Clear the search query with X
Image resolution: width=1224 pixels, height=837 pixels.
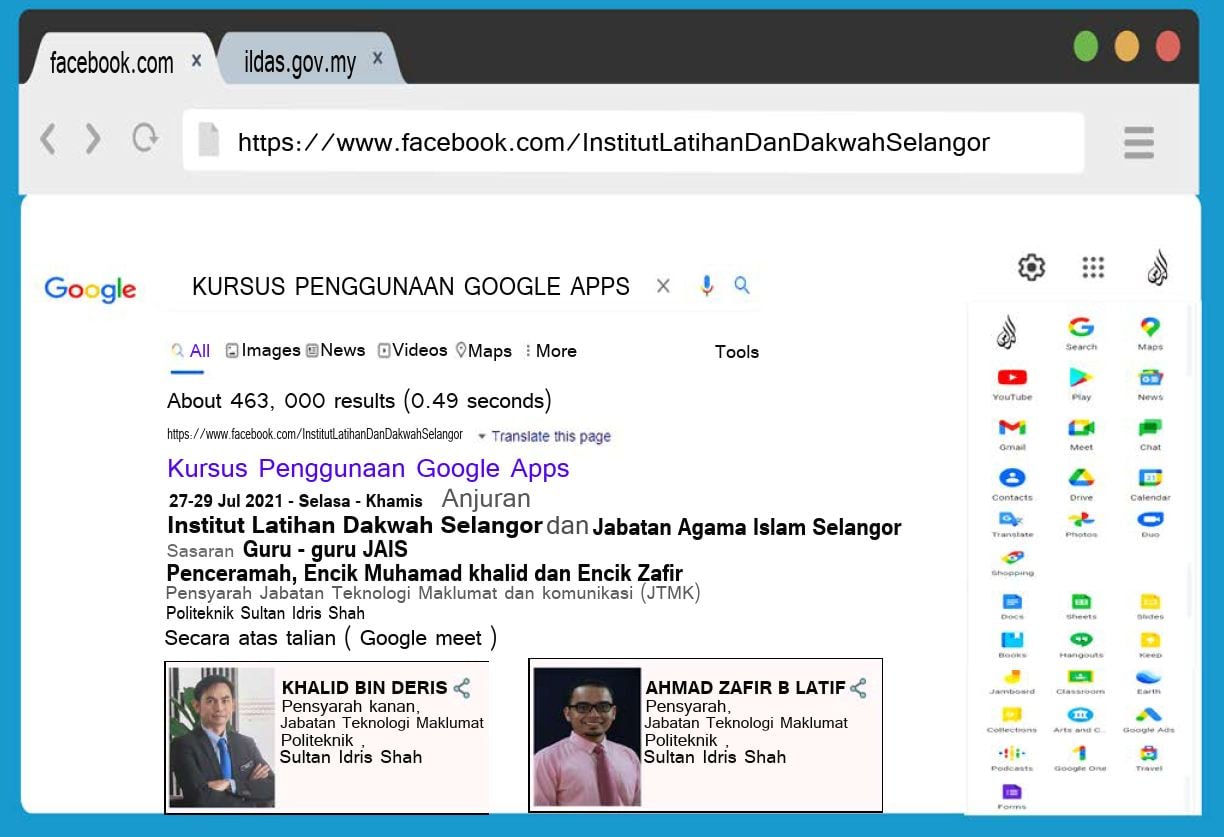point(663,287)
